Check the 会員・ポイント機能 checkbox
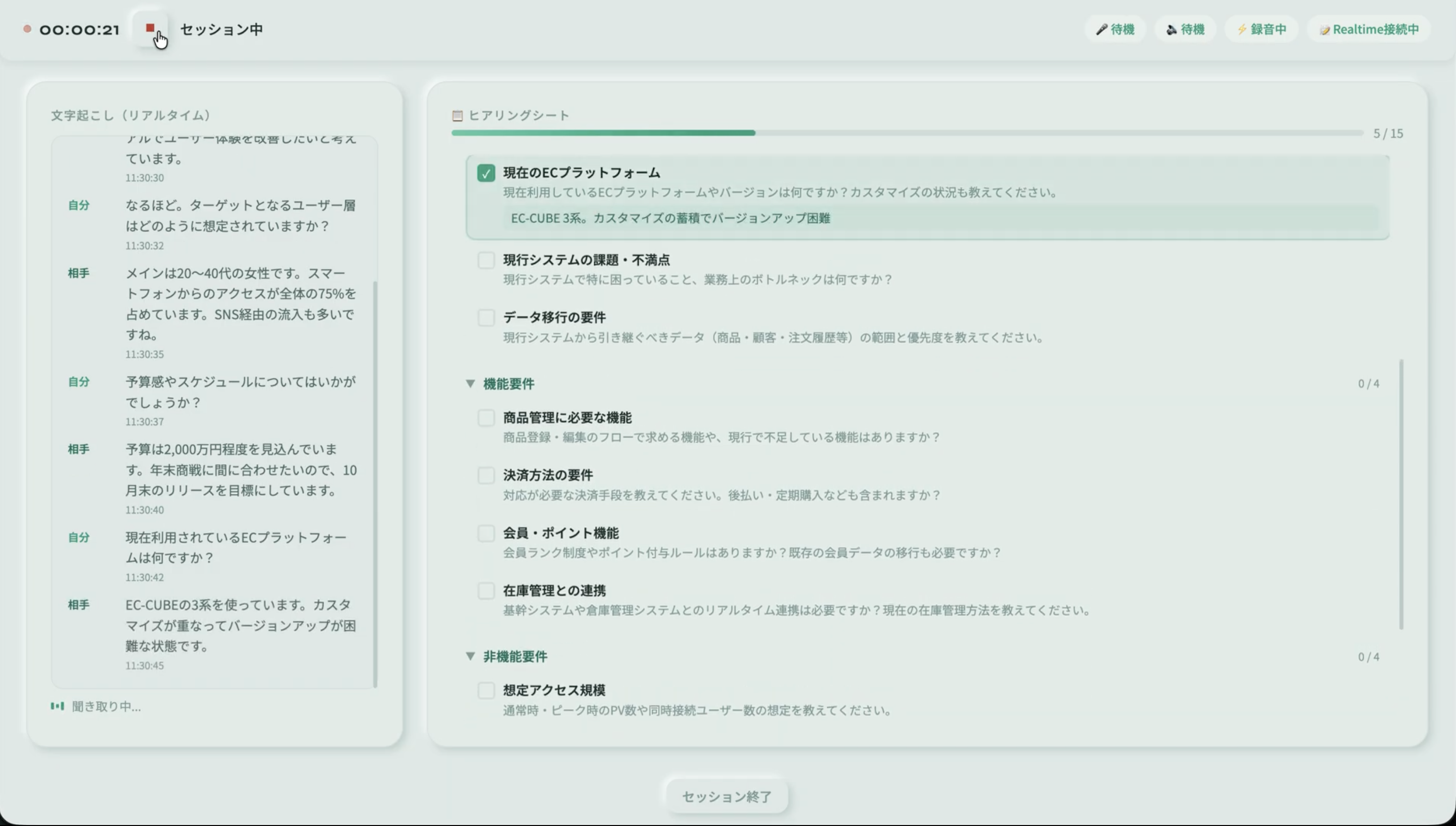 coord(486,533)
